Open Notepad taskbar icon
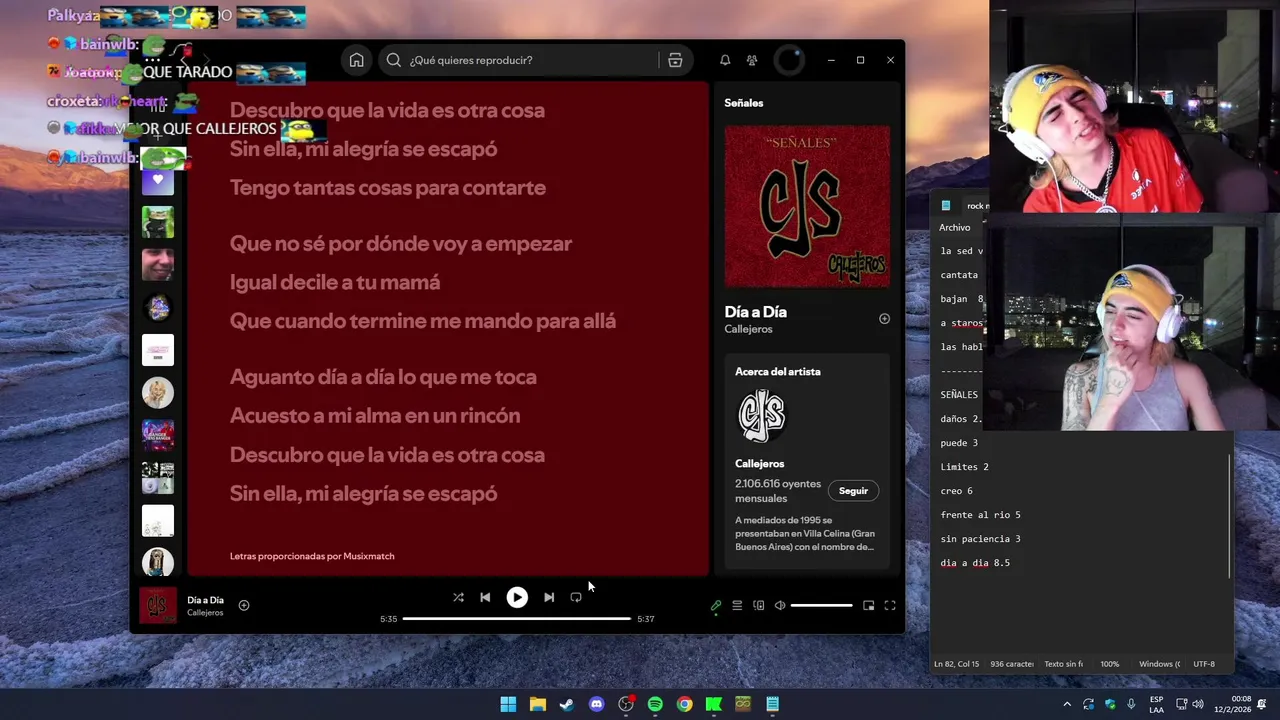1280x720 pixels. (x=773, y=704)
